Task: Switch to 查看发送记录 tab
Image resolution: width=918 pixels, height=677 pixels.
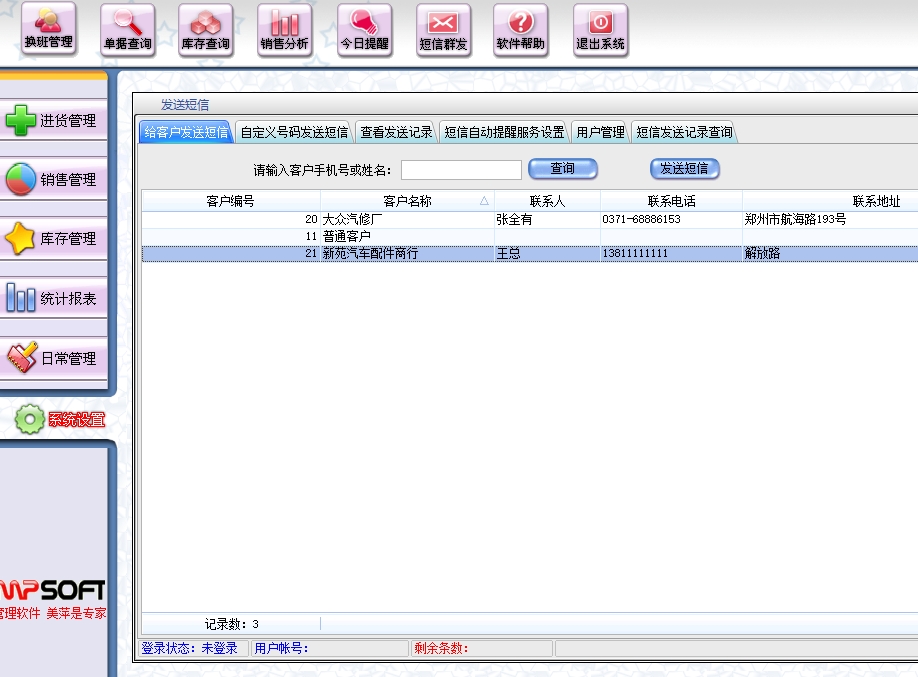Action: 396,132
